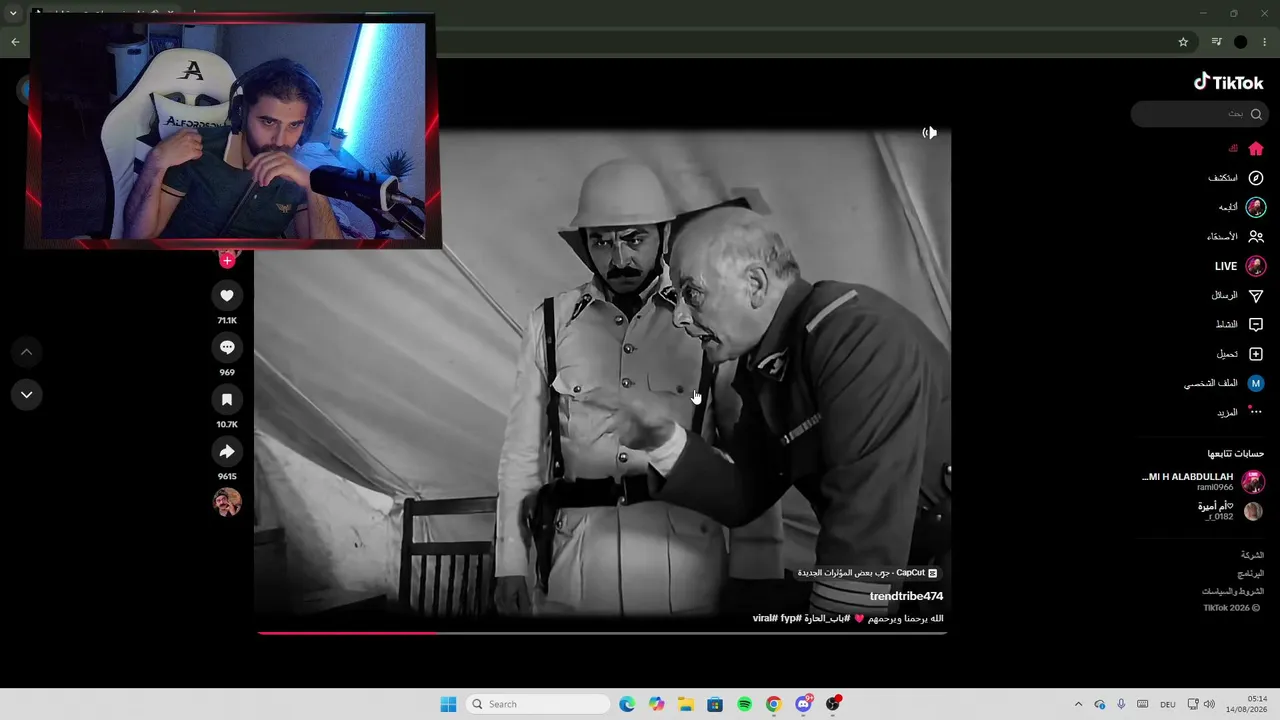The image size is (1280, 720).
Task: Click the Windows taskbar Search box
Action: click(538, 704)
